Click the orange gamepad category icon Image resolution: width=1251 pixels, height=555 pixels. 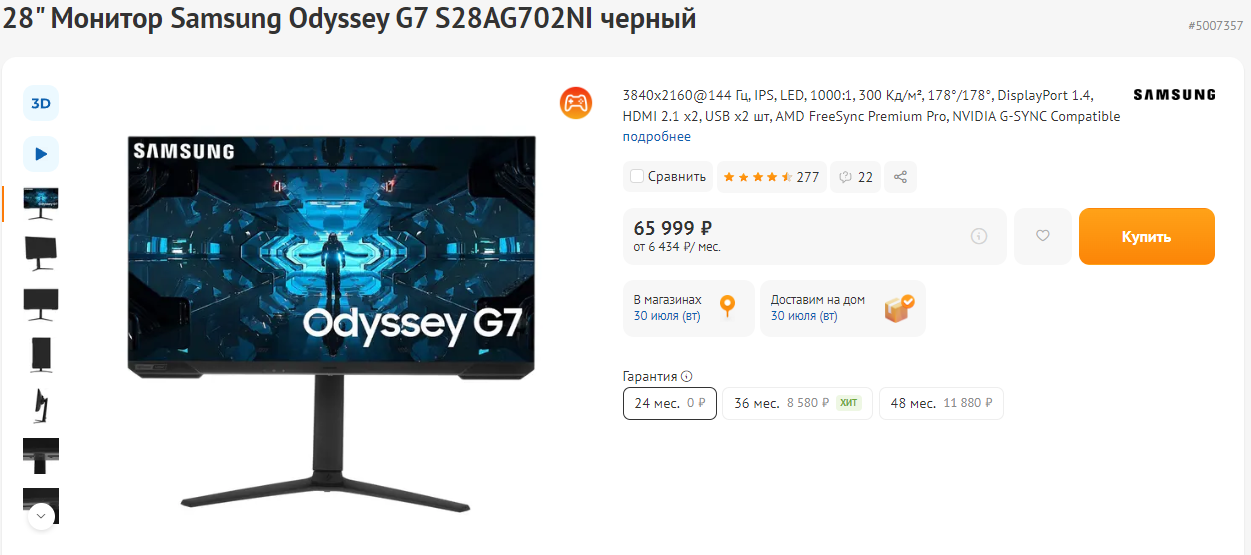pyautogui.click(x=576, y=103)
